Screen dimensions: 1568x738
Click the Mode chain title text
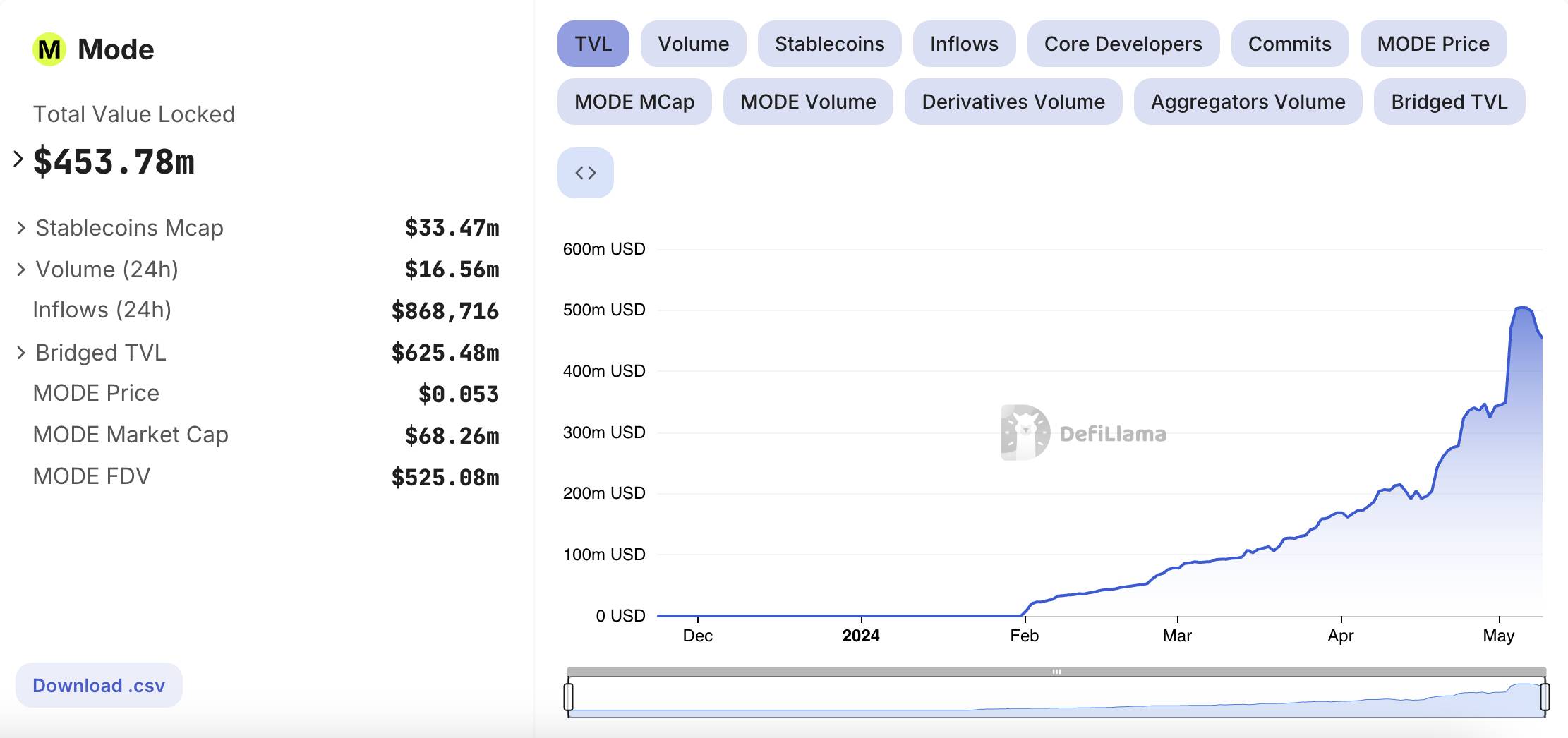(116, 49)
